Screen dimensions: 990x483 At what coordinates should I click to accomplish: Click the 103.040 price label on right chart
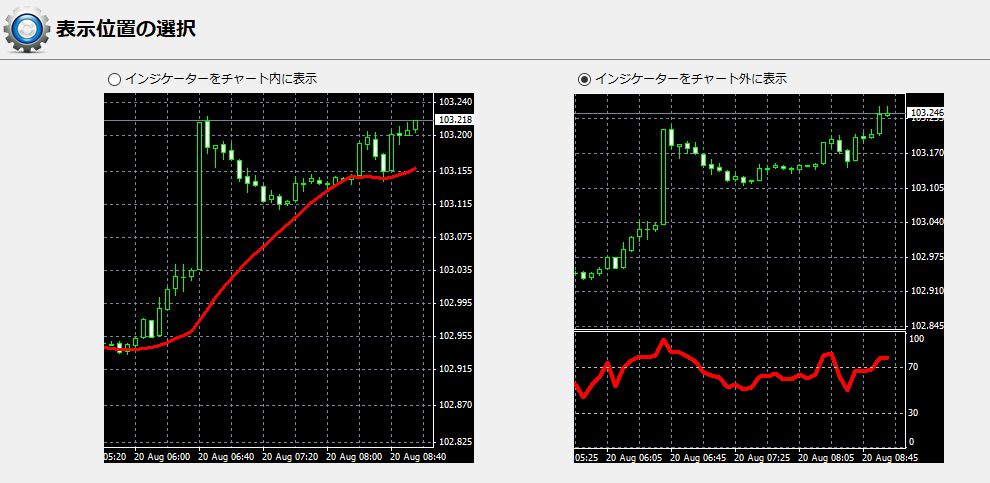(925, 222)
